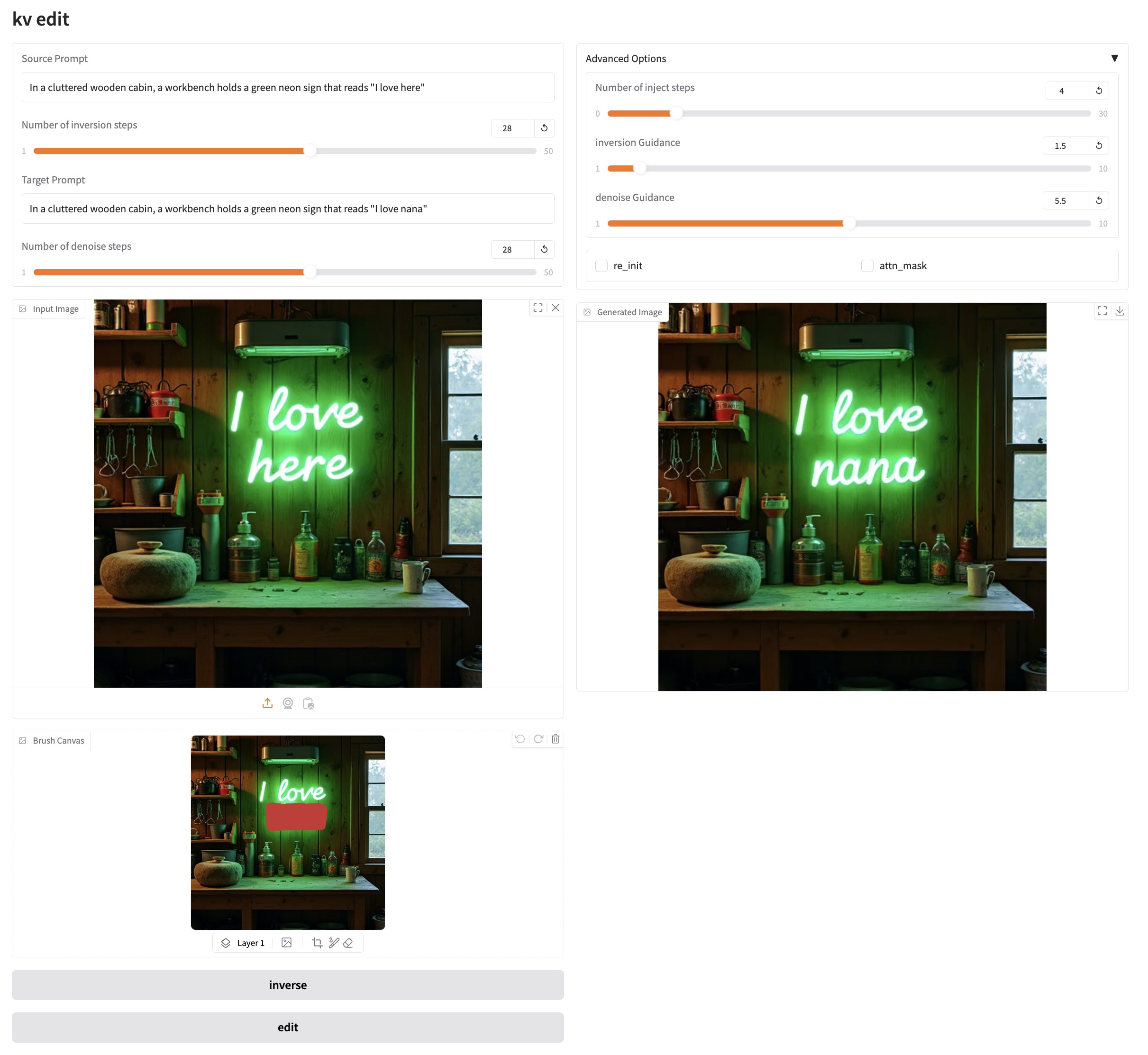Enable the re_init checkbox

coord(601,266)
